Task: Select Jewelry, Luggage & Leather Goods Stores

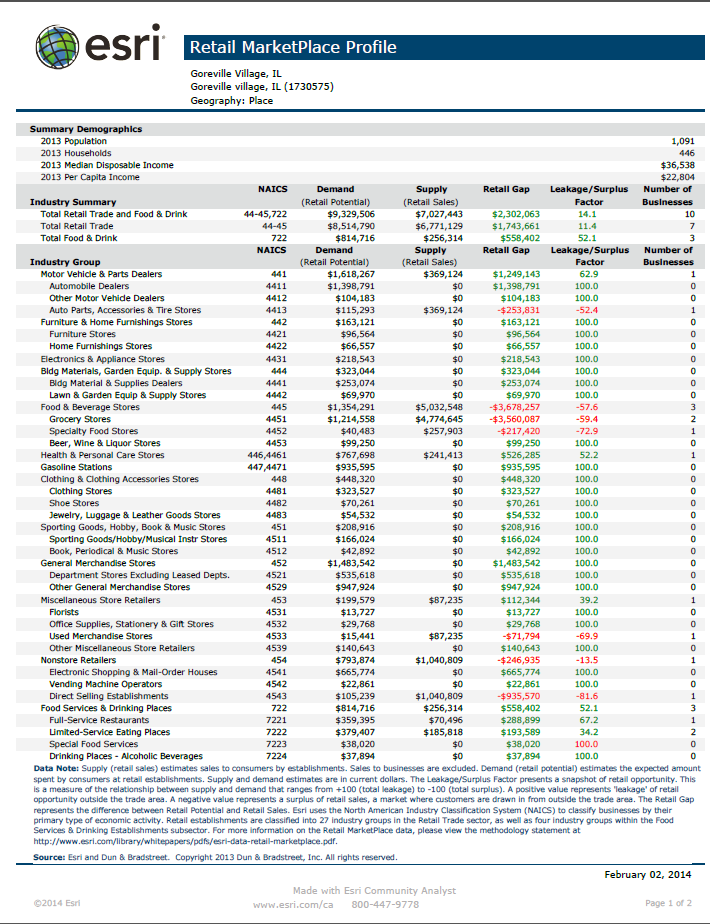Action: (135, 516)
